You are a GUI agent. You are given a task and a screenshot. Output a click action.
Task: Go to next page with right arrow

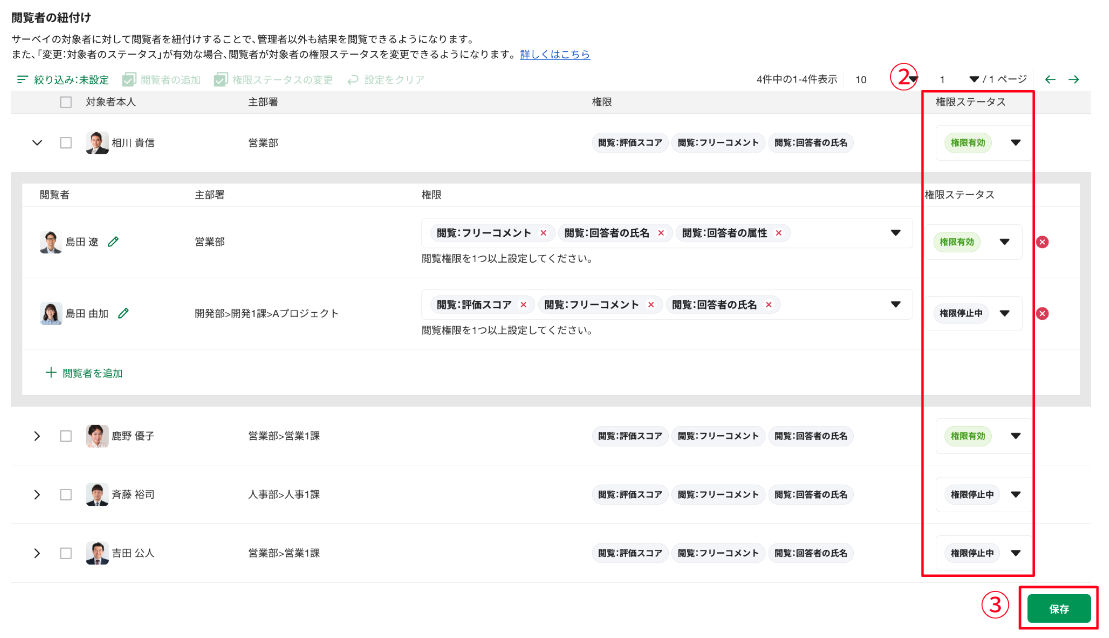pos(1074,80)
